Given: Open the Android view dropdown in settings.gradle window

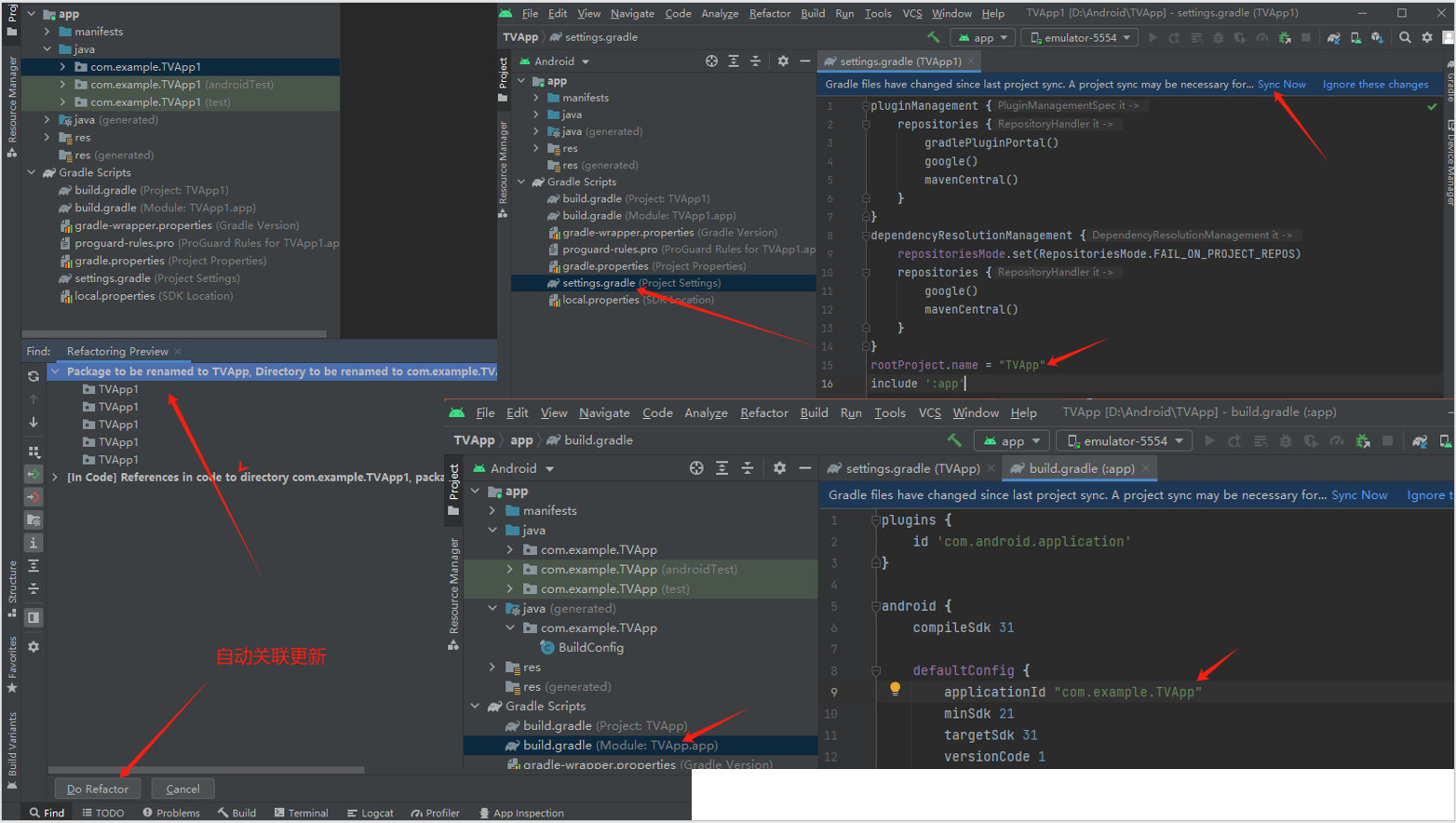Looking at the screenshot, I should pyautogui.click(x=554, y=61).
